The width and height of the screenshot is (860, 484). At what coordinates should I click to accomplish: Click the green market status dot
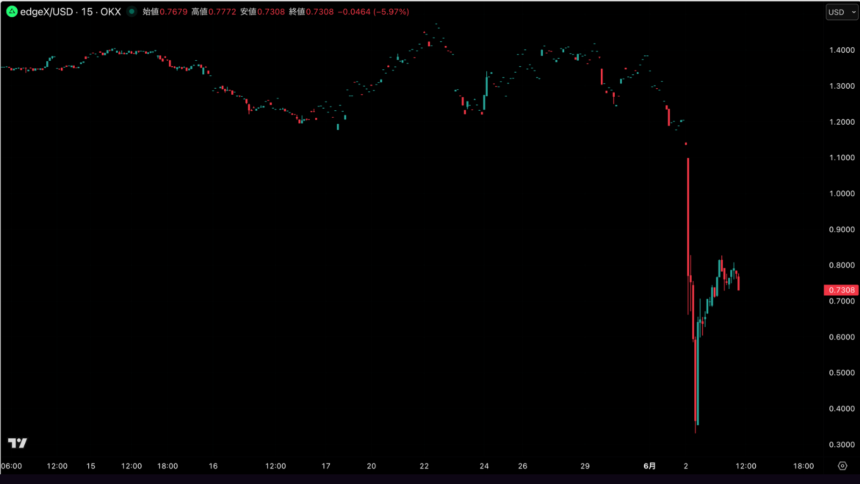(x=132, y=12)
